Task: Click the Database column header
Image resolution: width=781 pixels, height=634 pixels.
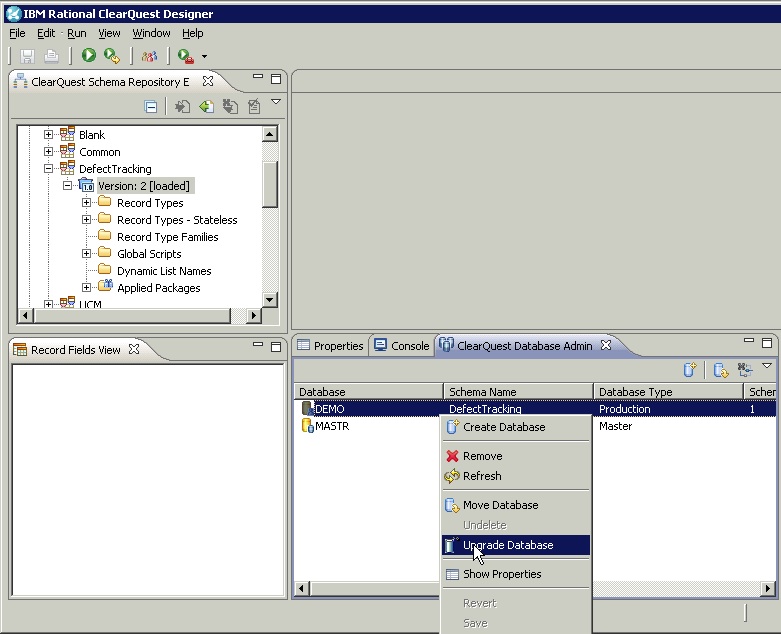Action: click(369, 391)
